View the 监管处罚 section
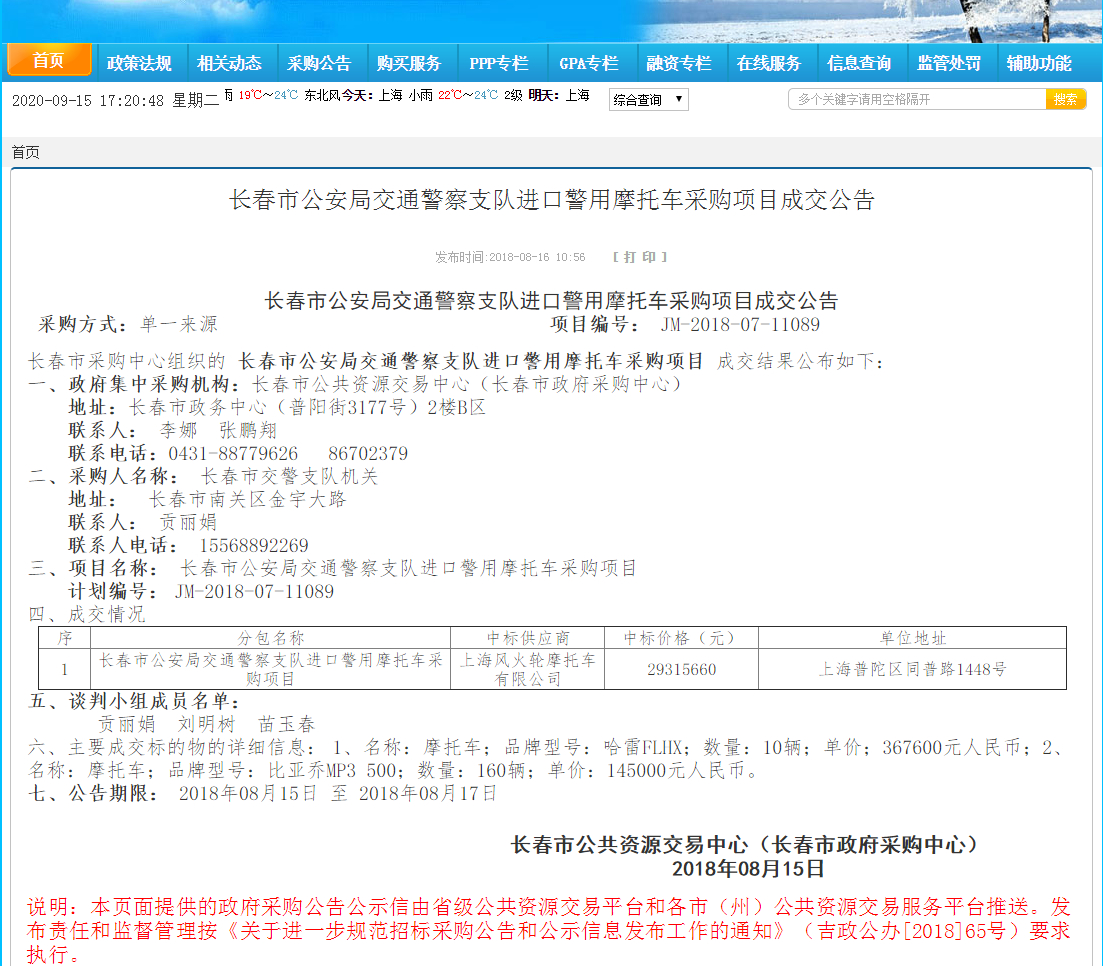The height and width of the screenshot is (966, 1103). point(951,62)
